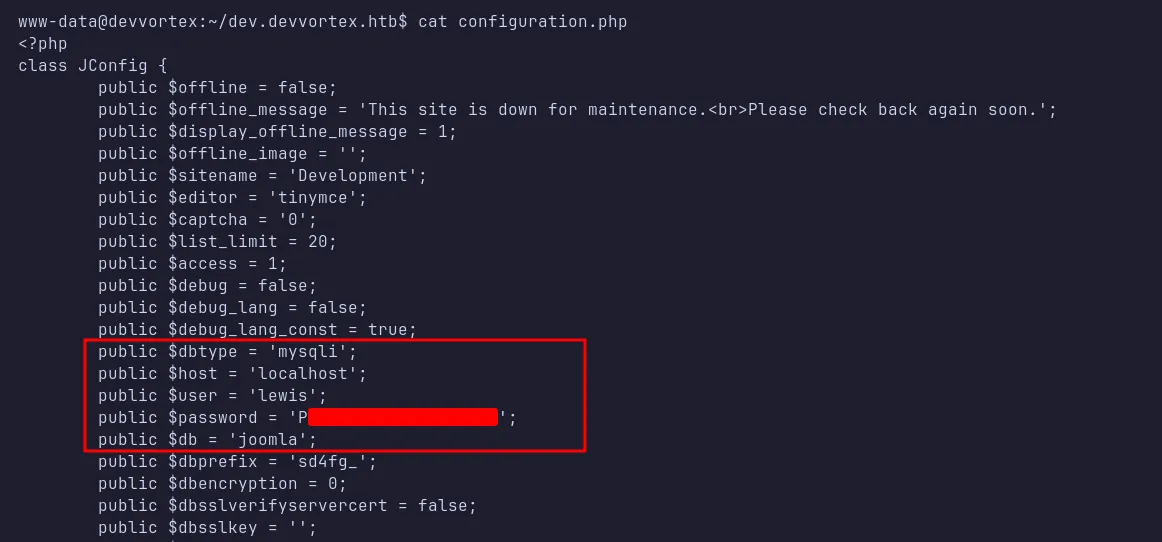Click the red redacted password bar
This screenshot has width=1162, height=542.
click(402, 417)
